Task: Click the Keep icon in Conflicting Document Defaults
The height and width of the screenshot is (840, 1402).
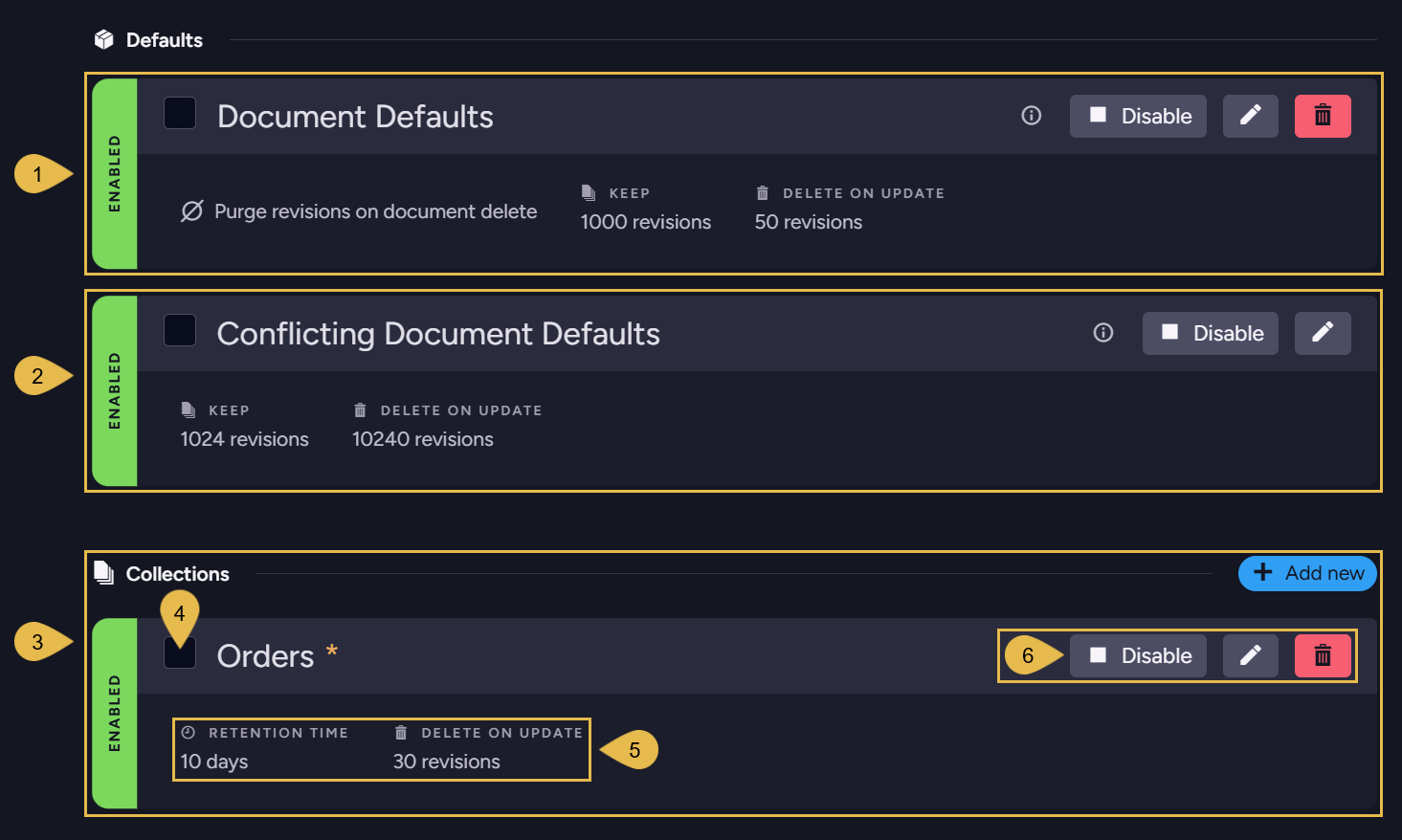Action: tap(189, 409)
